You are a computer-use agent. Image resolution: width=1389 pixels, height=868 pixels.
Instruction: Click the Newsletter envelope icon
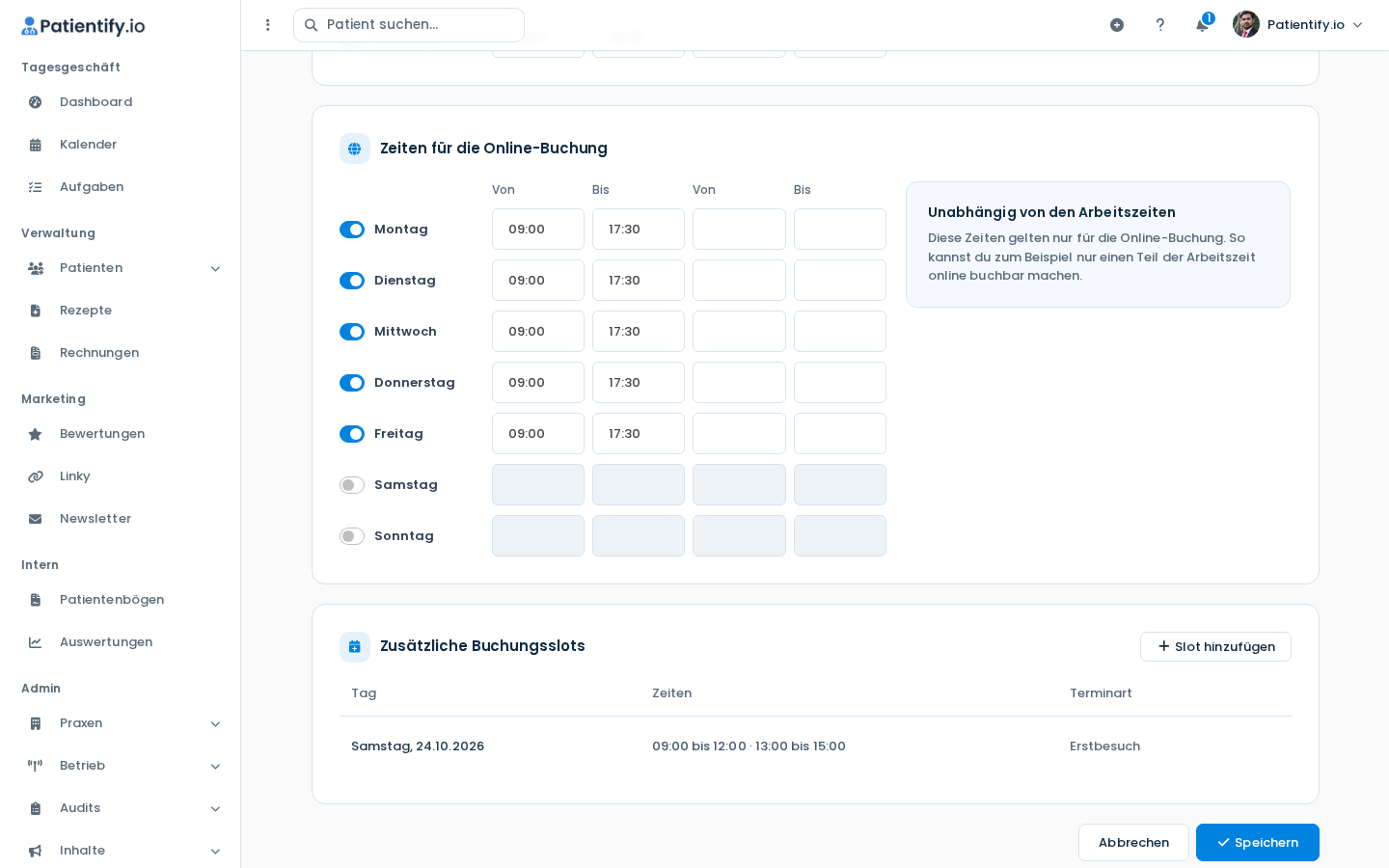coord(36,519)
